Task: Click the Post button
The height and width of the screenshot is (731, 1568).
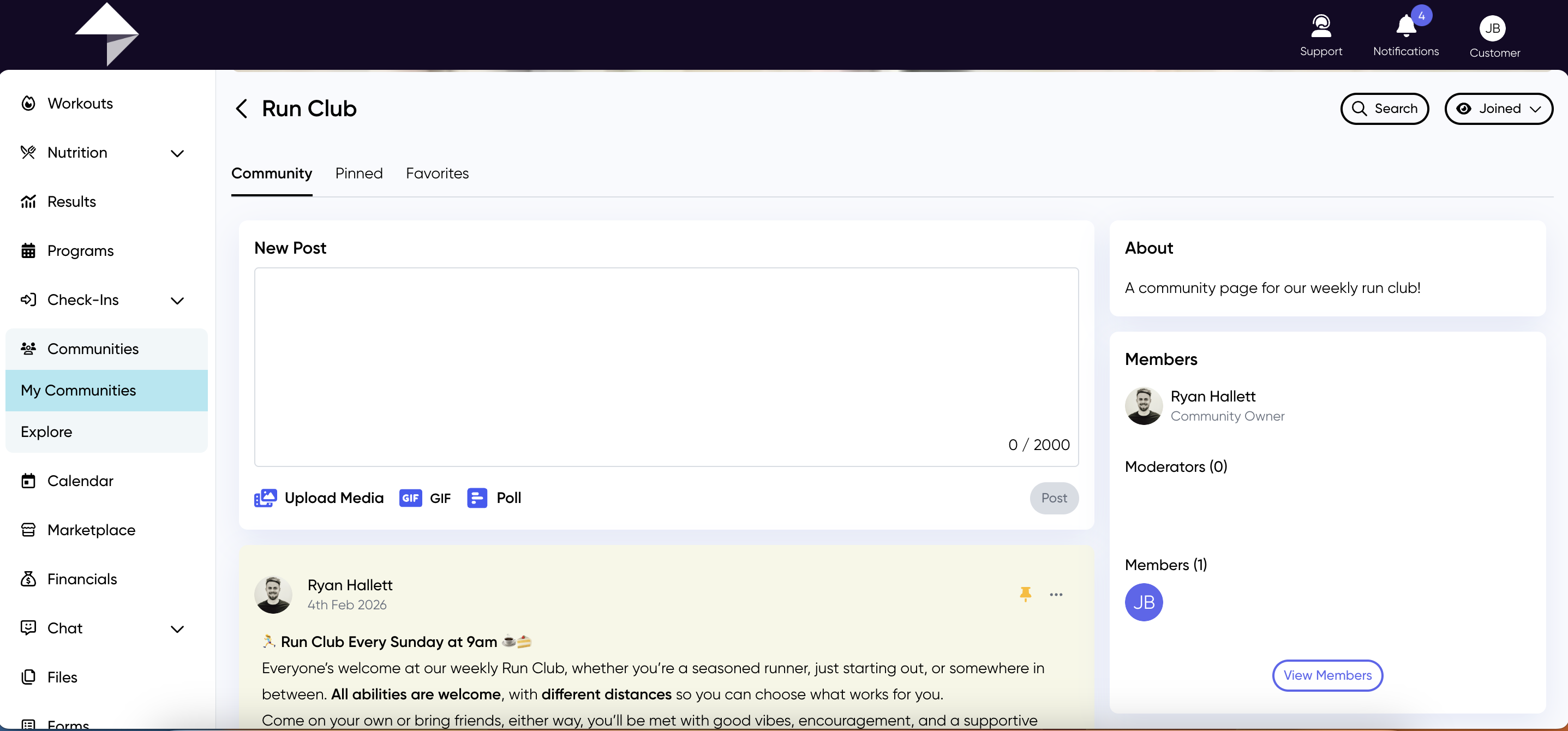Action: point(1054,498)
